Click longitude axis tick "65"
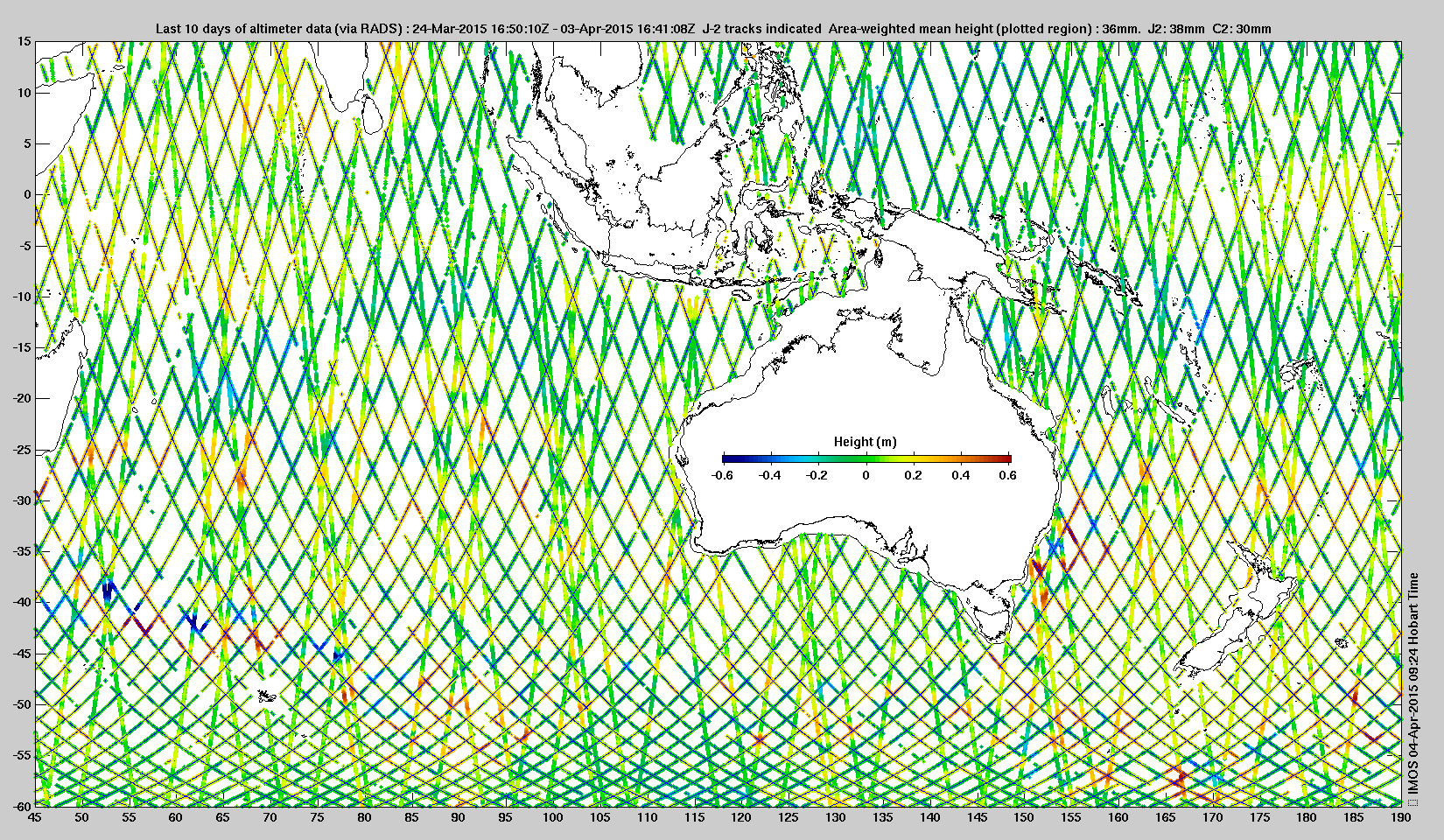 223,817
